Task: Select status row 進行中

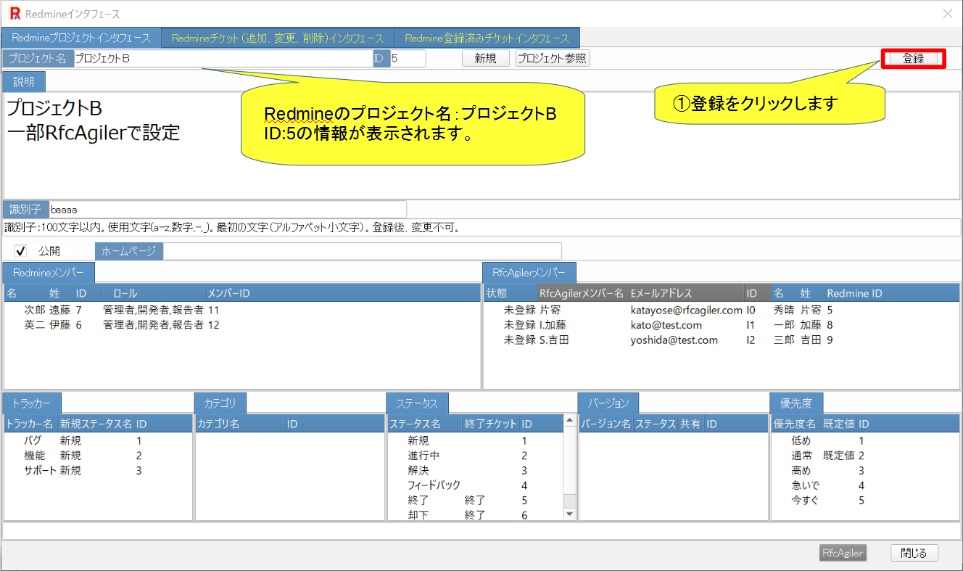Action: coord(475,456)
